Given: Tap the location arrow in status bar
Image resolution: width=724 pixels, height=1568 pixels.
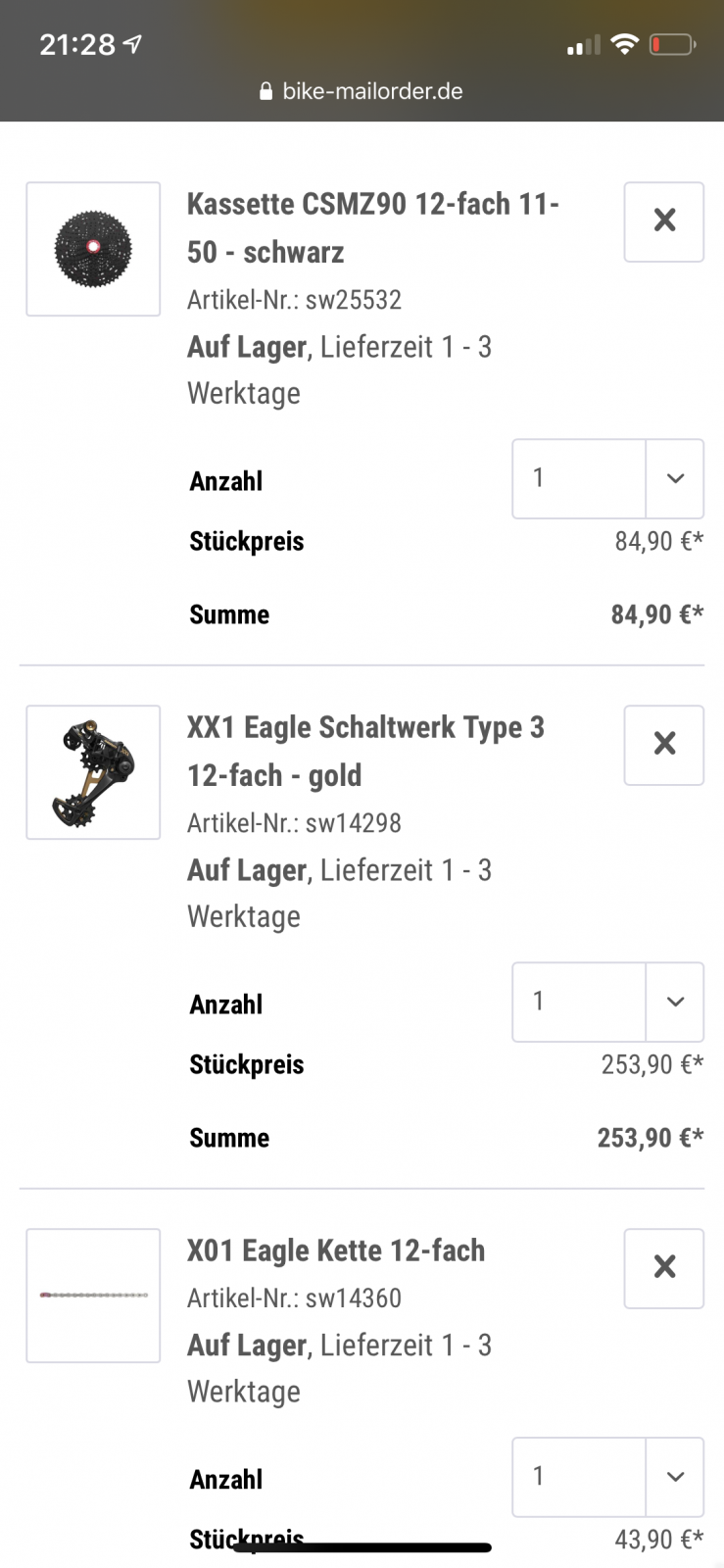Looking at the screenshot, I should 133,44.
